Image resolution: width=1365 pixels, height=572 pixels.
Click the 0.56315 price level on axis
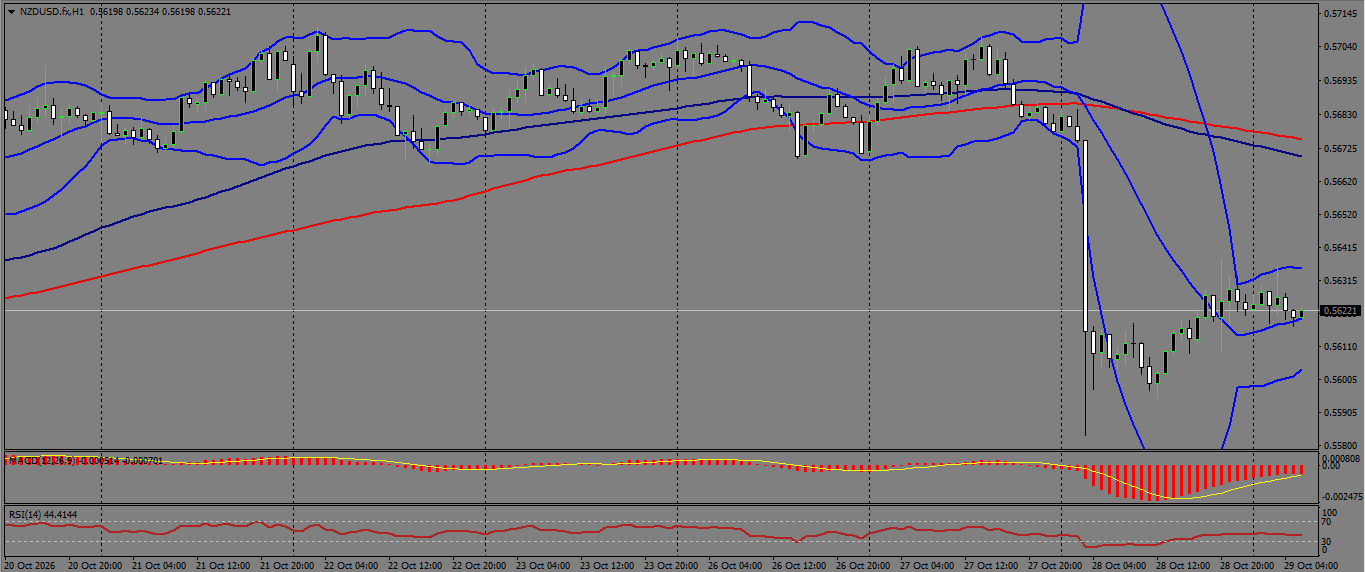click(x=1340, y=281)
